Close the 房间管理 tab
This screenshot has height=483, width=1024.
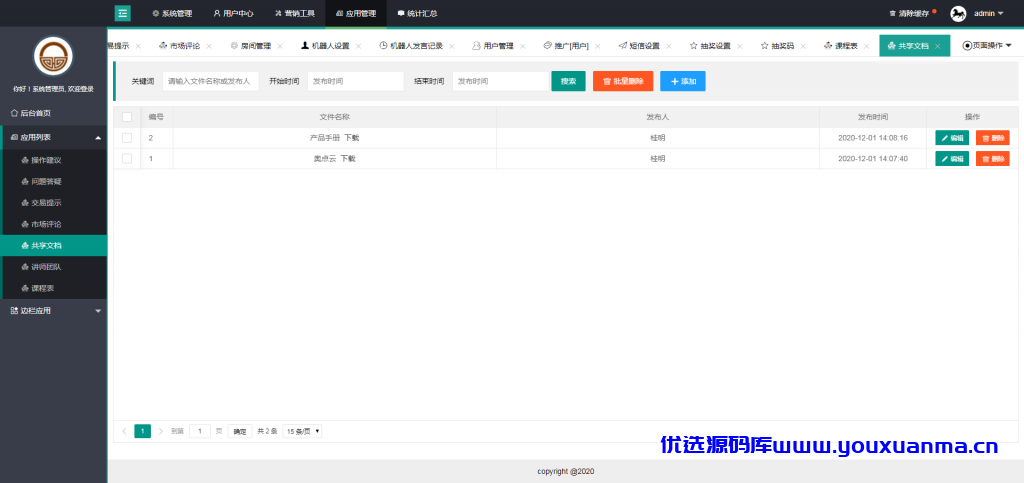[280, 46]
